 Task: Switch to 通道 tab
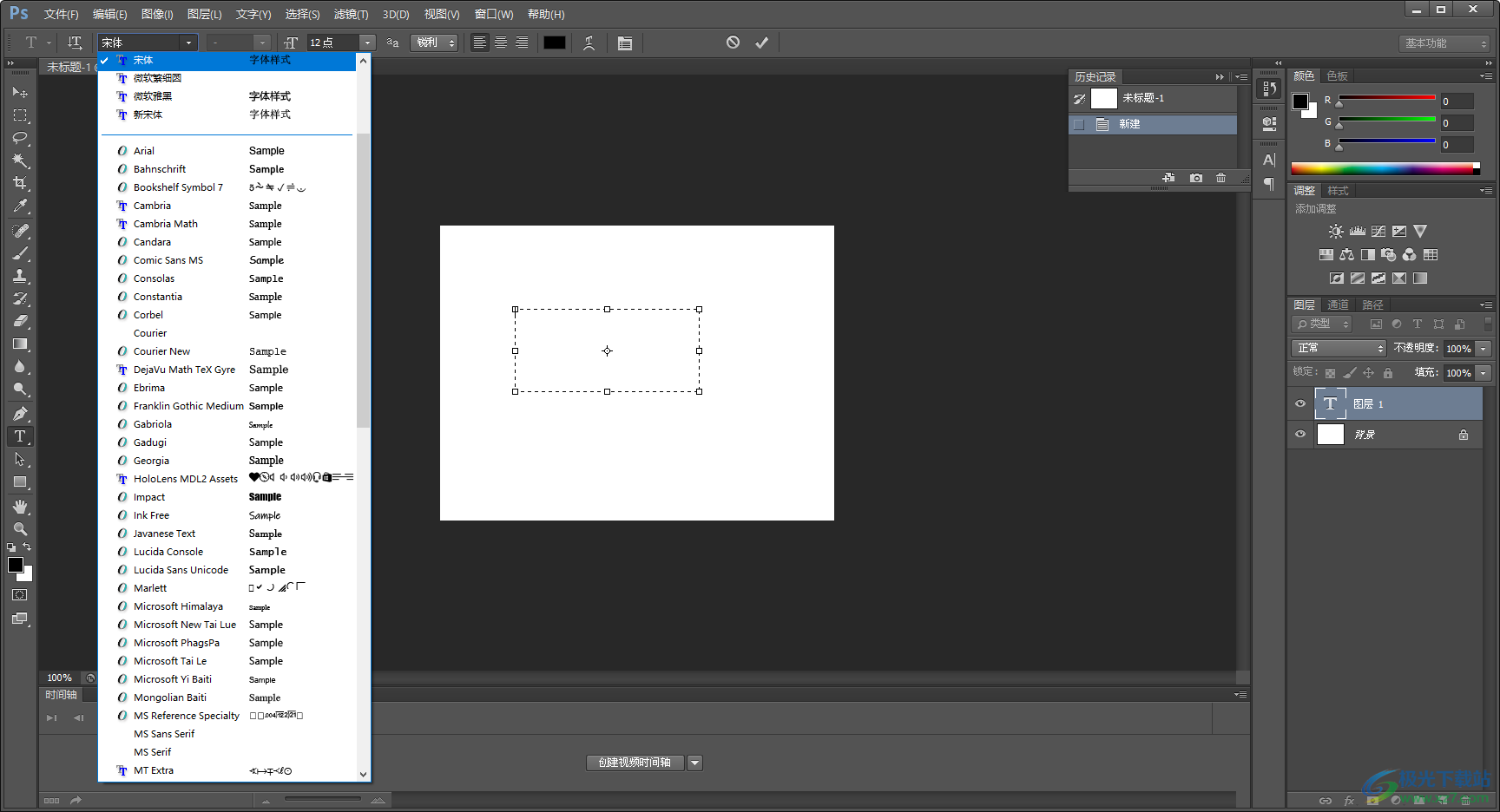click(1338, 305)
